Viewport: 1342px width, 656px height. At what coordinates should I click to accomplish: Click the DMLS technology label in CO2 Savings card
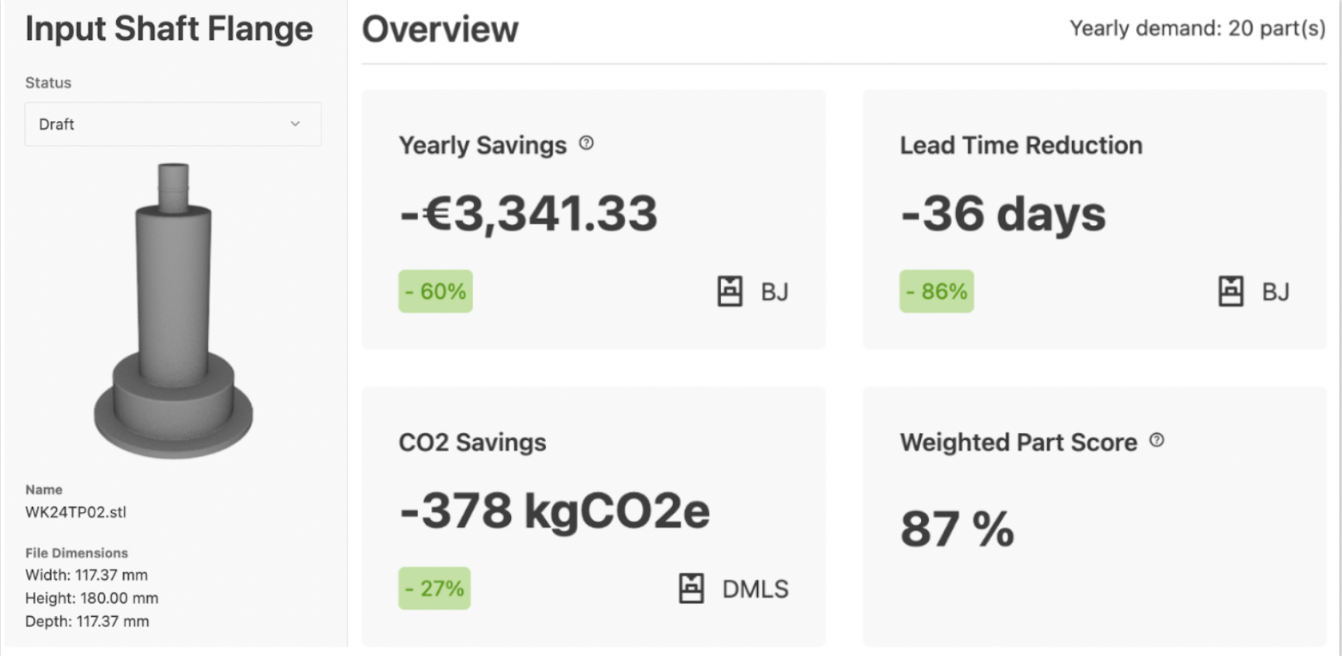click(x=755, y=590)
